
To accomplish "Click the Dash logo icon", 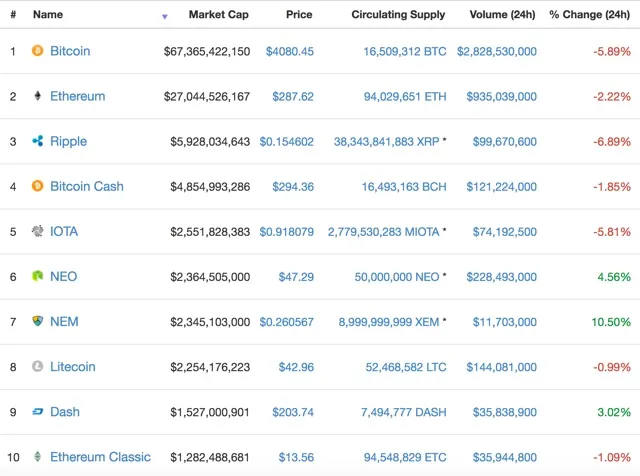I will click(38, 411).
